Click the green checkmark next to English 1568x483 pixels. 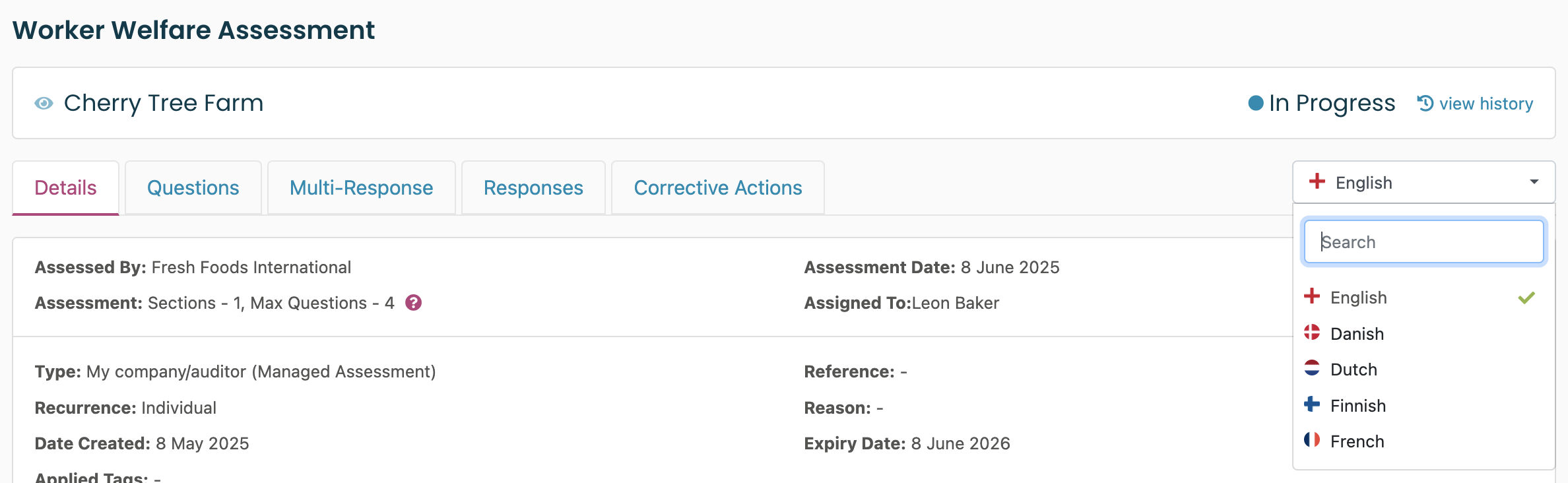pos(1526,298)
